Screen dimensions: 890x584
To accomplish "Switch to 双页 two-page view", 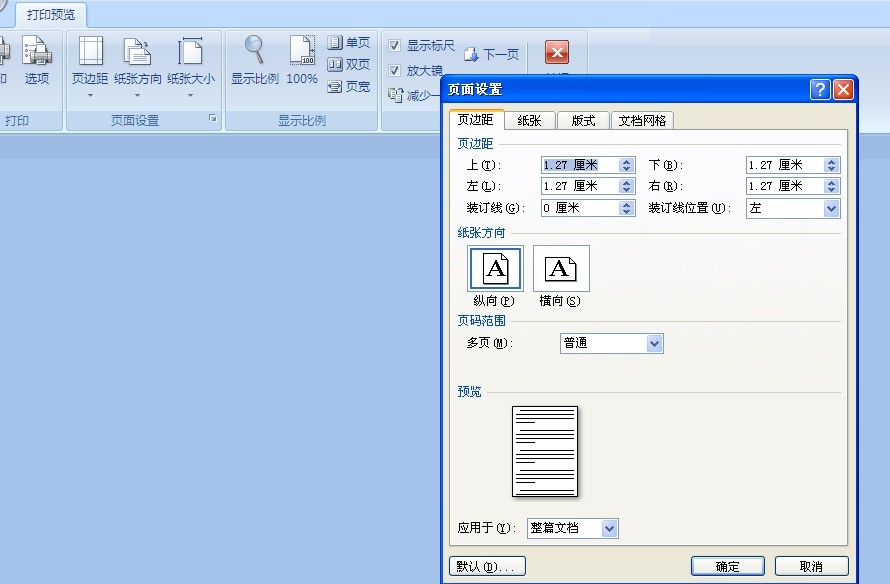I will (347, 64).
